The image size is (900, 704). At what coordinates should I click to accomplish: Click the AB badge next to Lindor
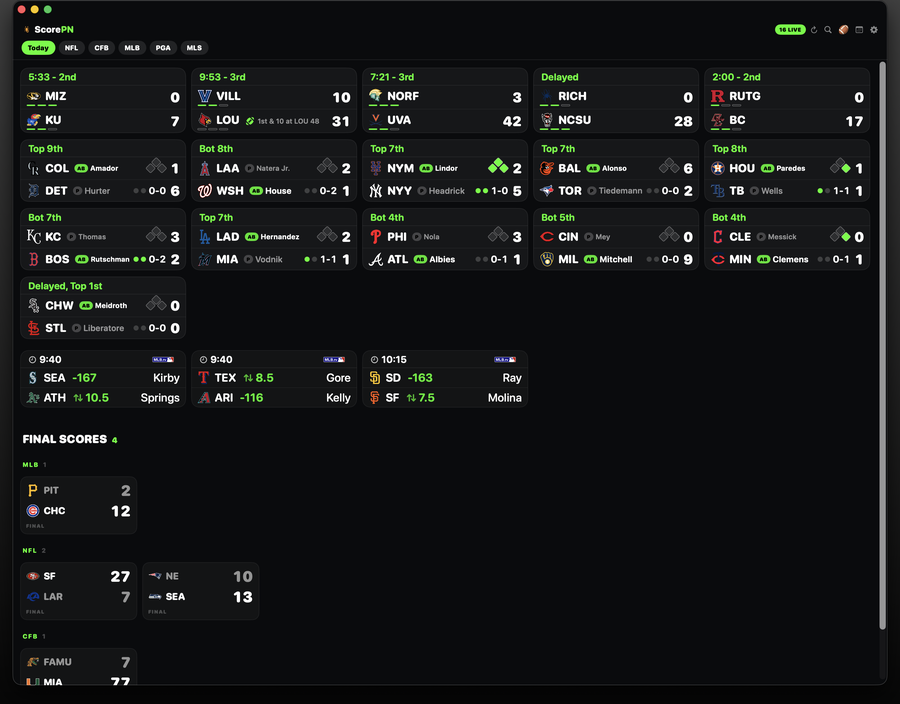pyautogui.click(x=425, y=168)
